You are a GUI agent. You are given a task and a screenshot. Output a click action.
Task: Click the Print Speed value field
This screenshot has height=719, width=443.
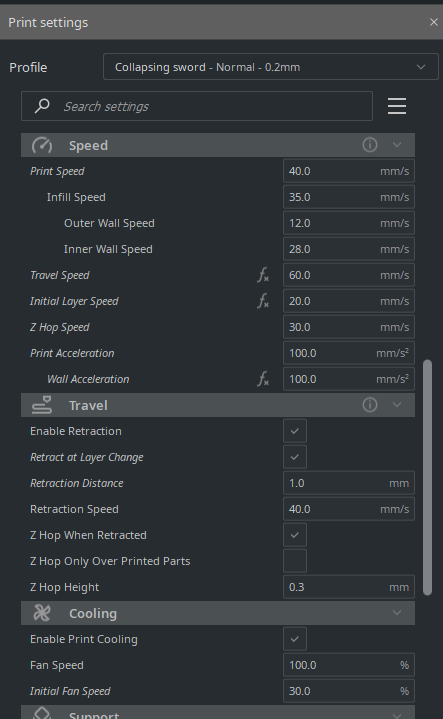[x=349, y=171]
